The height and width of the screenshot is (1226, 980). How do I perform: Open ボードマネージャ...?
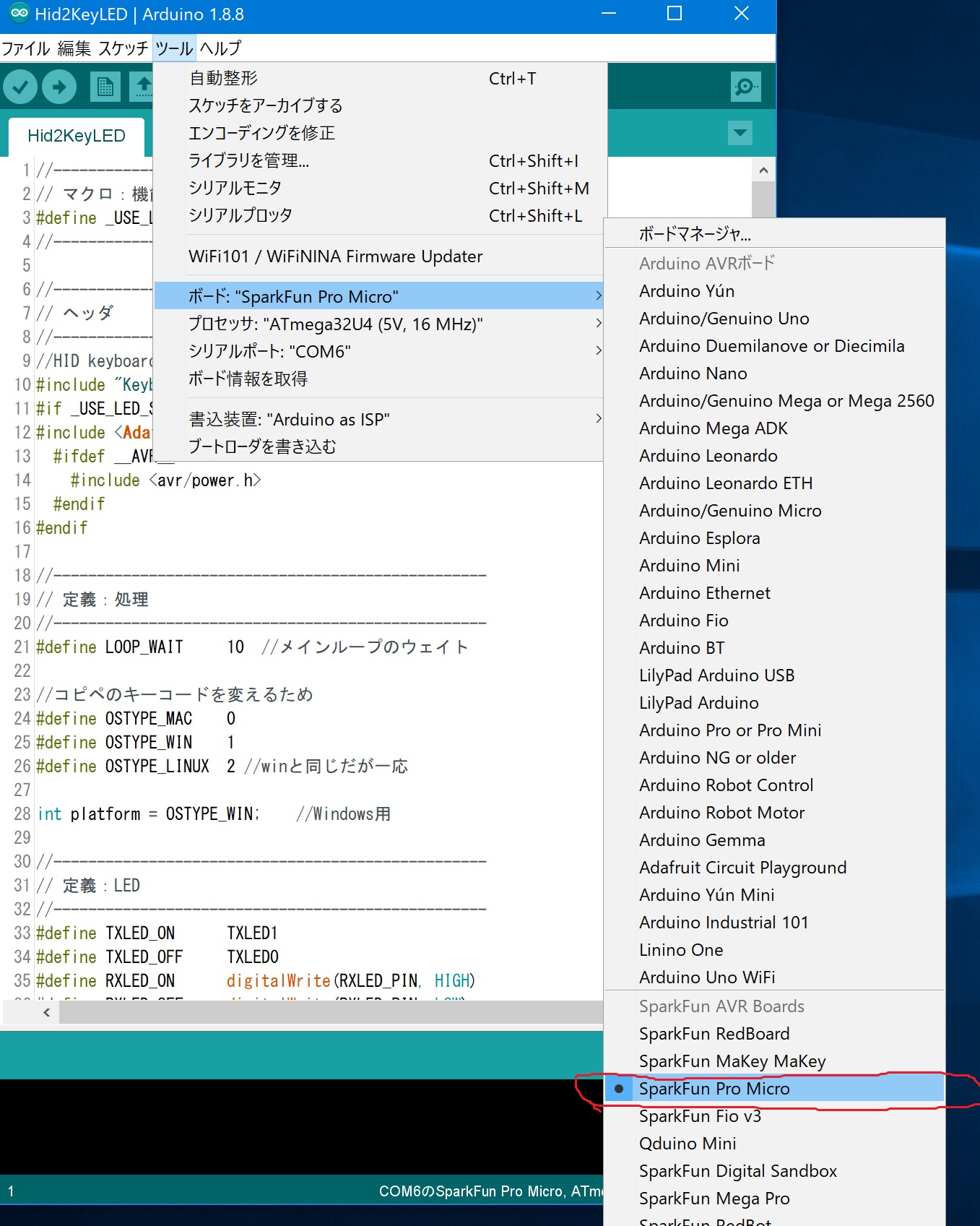click(x=774, y=233)
